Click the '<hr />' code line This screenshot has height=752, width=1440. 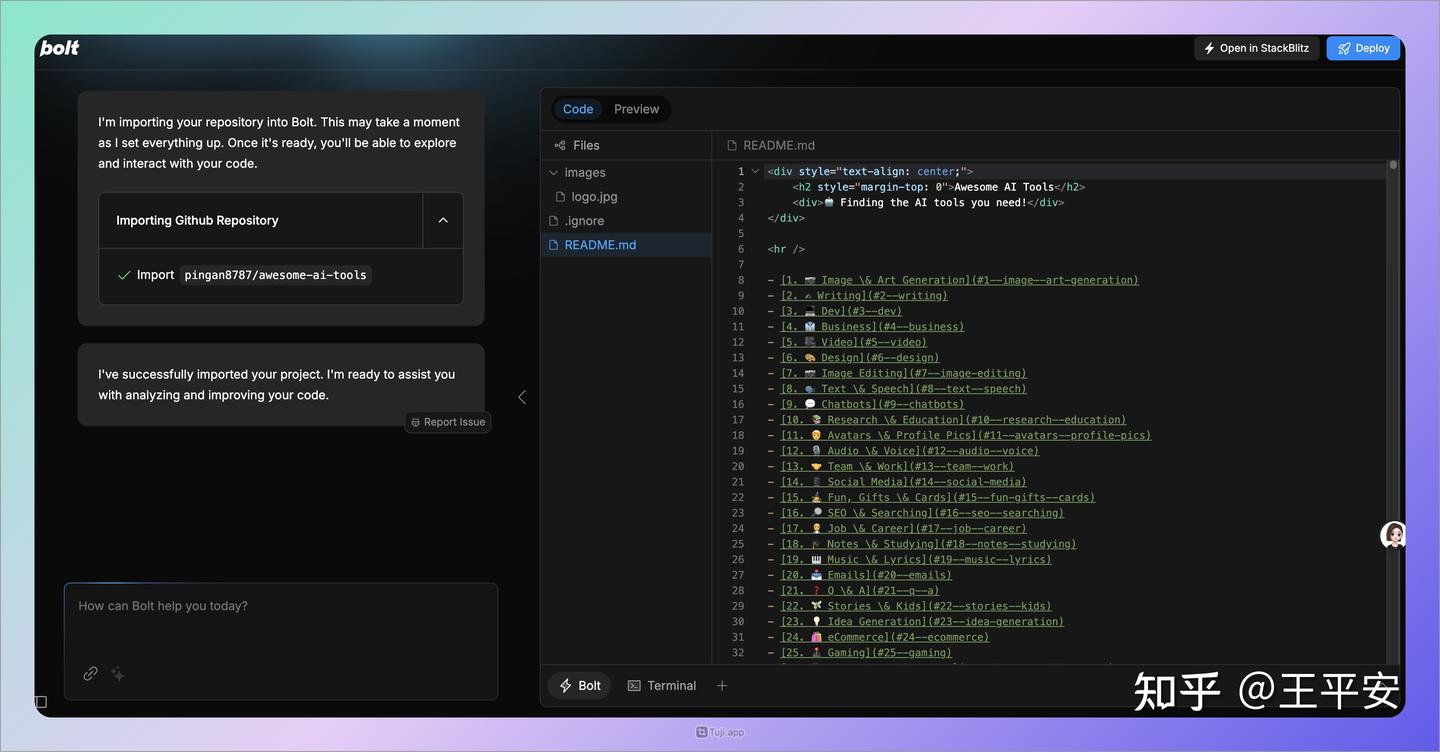786,249
